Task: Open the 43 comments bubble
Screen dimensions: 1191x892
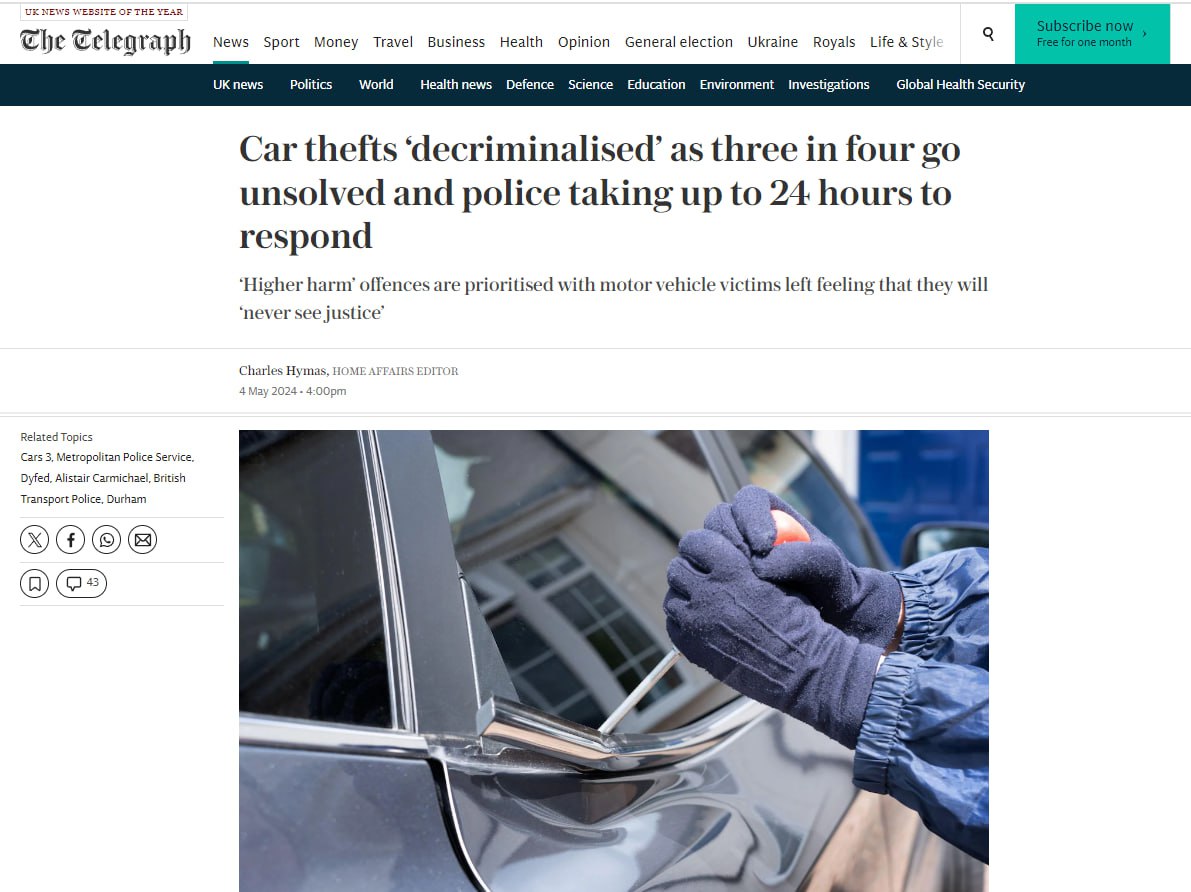Action: point(81,584)
